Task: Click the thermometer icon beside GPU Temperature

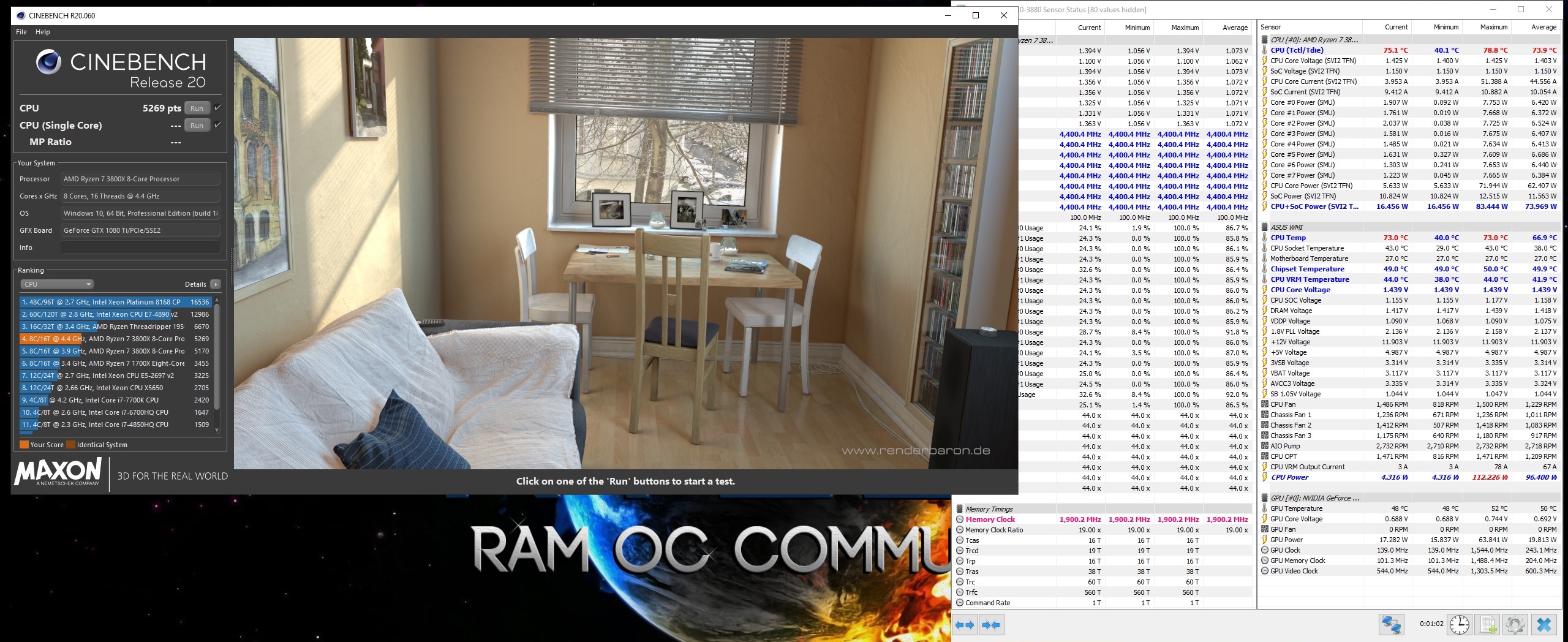Action: tap(1264, 508)
